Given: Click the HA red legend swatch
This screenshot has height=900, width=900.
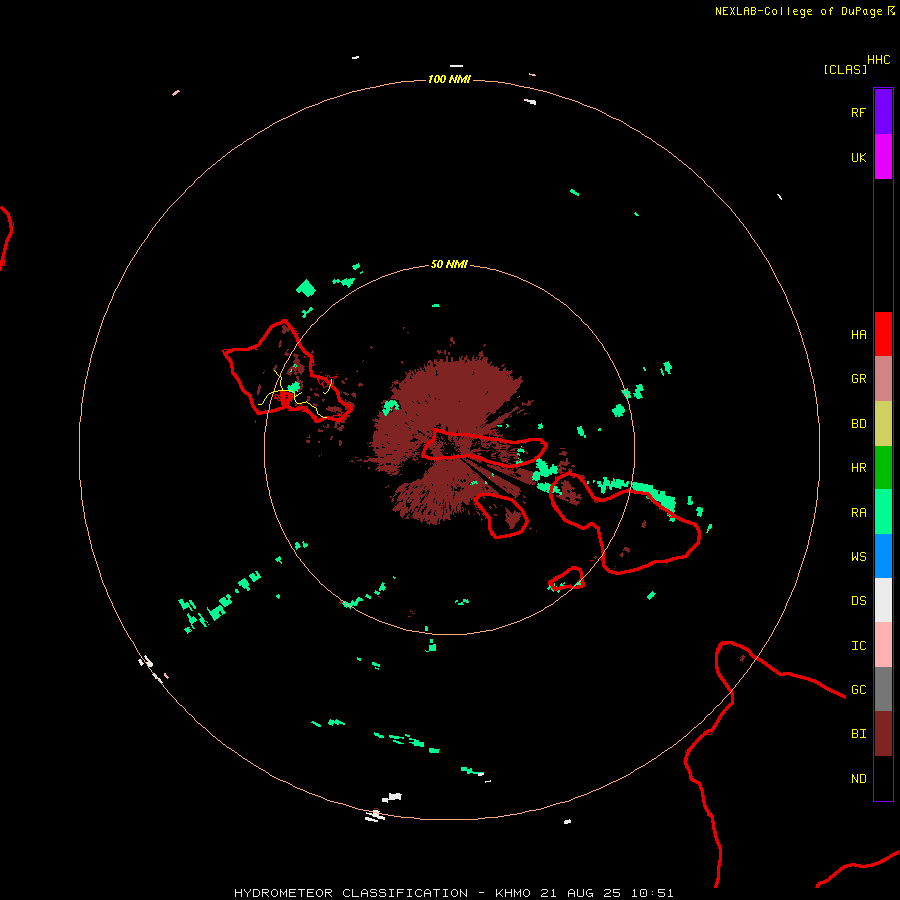Looking at the screenshot, I should [883, 334].
